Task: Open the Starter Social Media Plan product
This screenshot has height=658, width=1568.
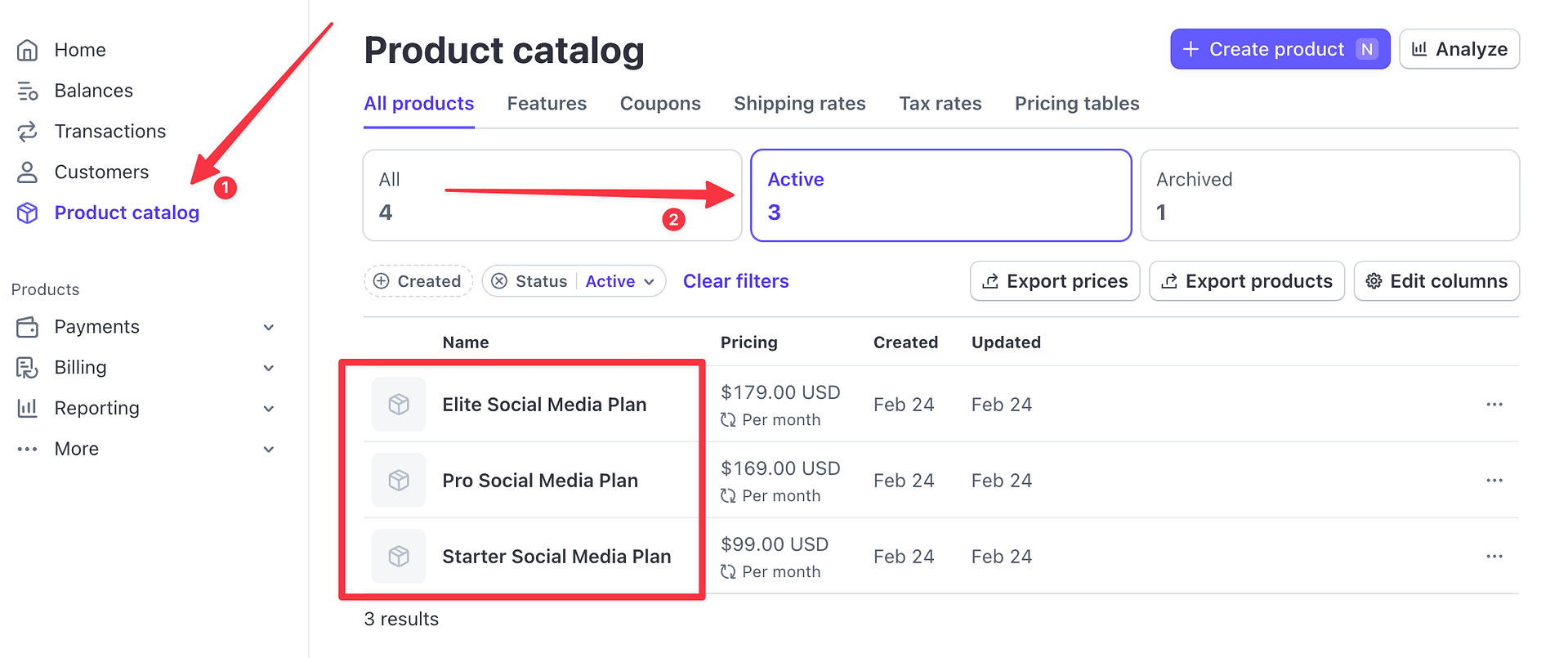Action: pyautogui.click(x=556, y=557)
